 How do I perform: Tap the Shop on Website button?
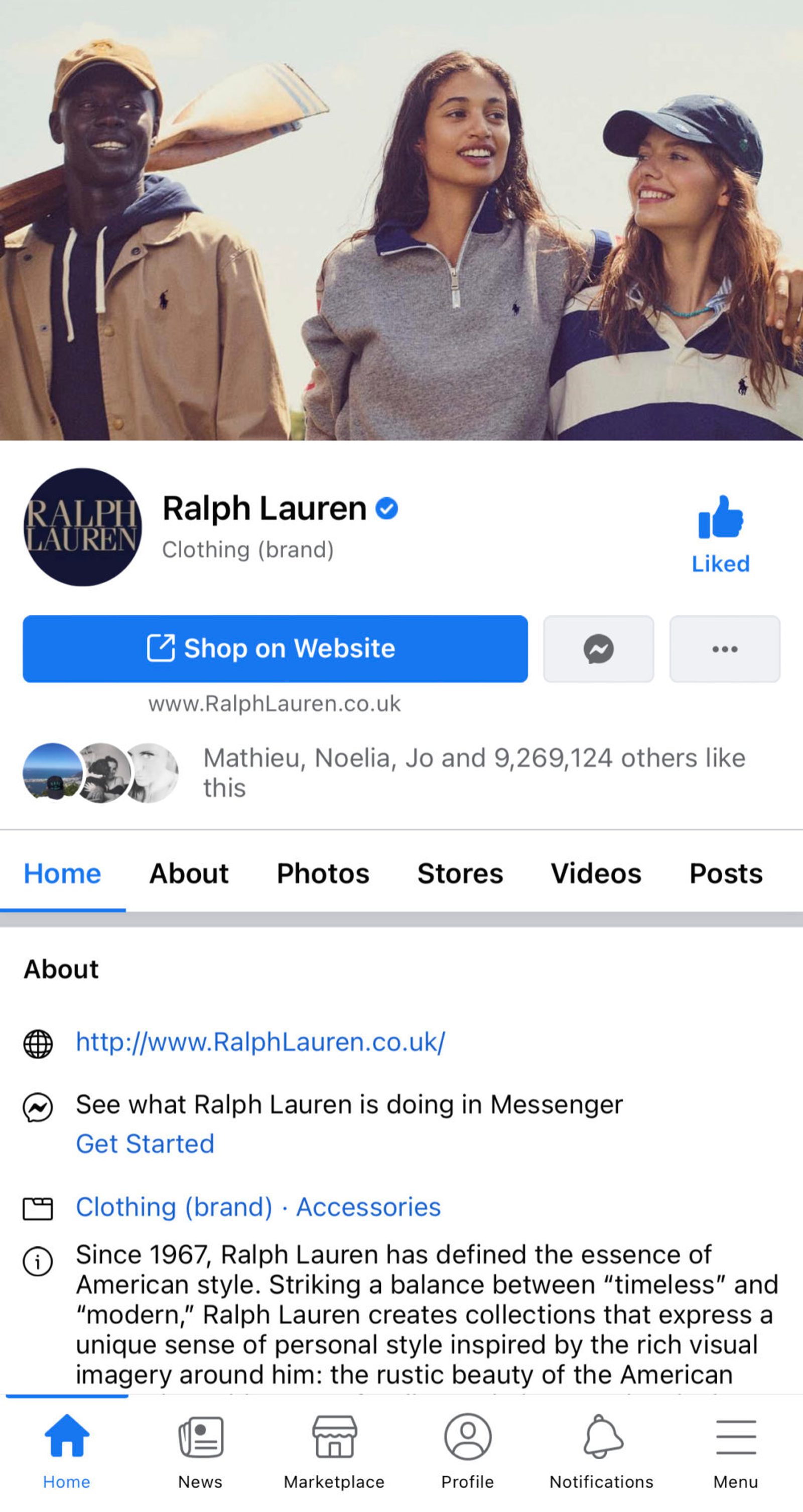click(x=275, y=649)
